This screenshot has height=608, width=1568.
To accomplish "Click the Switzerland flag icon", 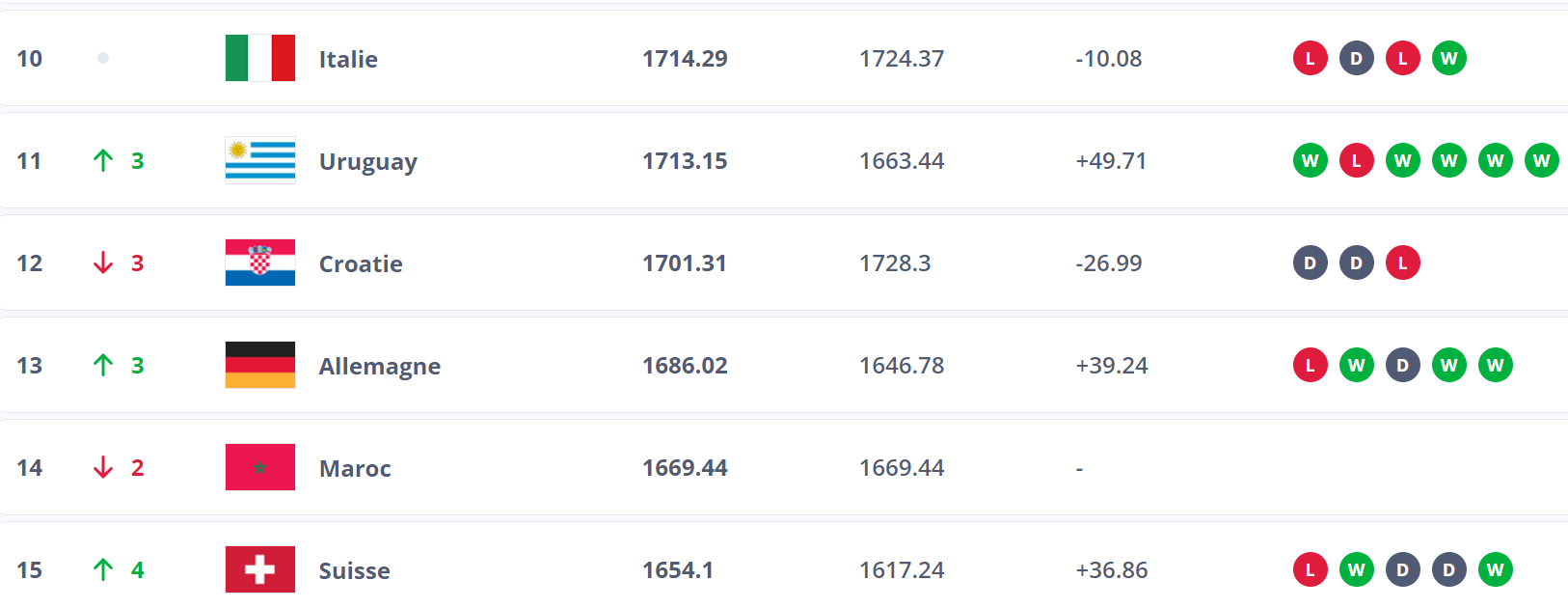I will pos(259,569).
